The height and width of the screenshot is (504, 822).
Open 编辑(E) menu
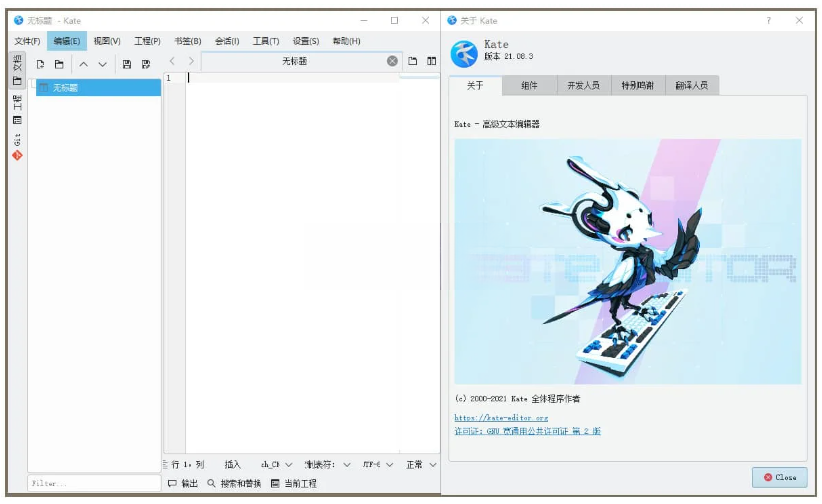click(67, 41)
